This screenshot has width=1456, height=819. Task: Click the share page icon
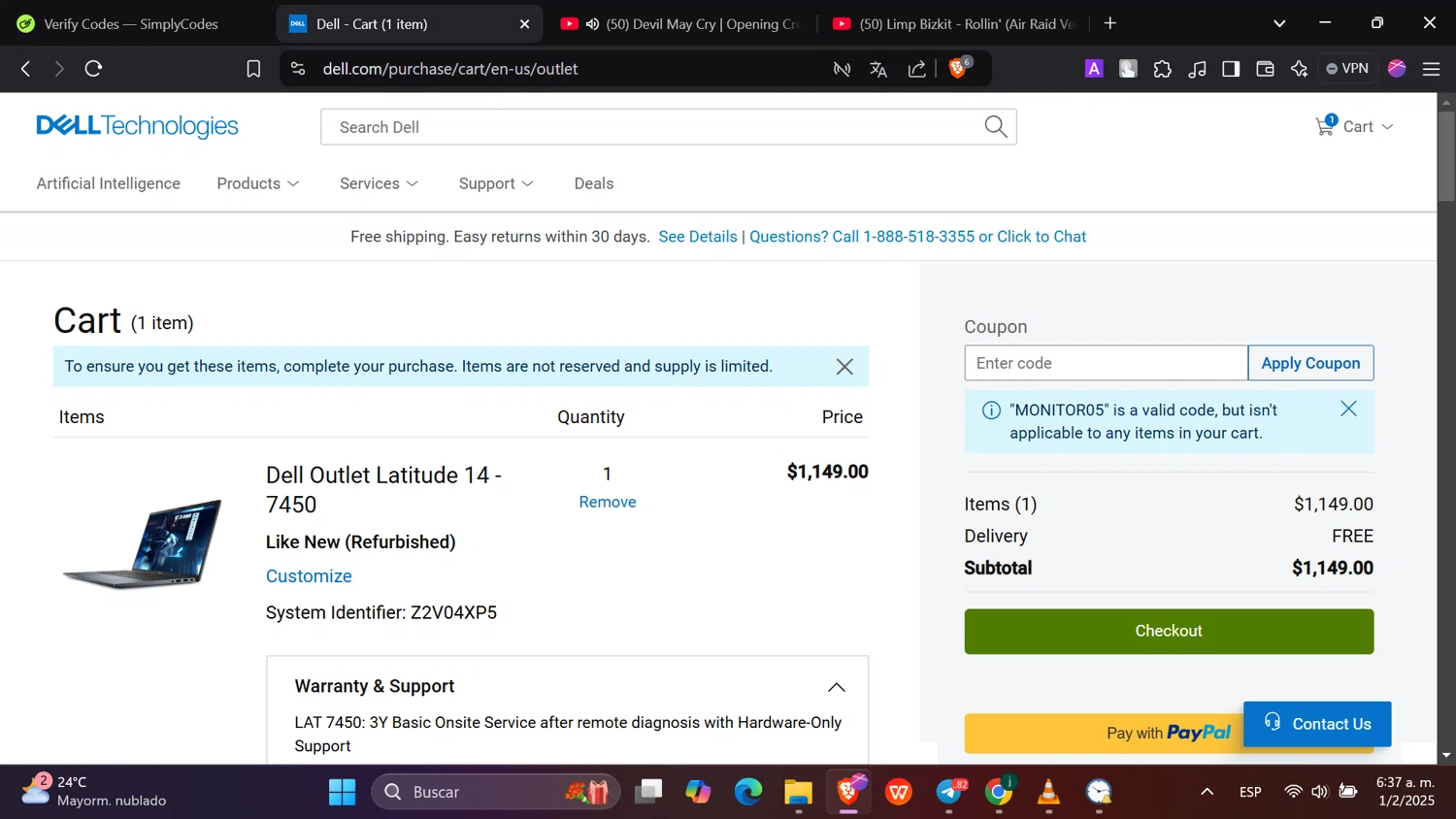coord(916,69)
